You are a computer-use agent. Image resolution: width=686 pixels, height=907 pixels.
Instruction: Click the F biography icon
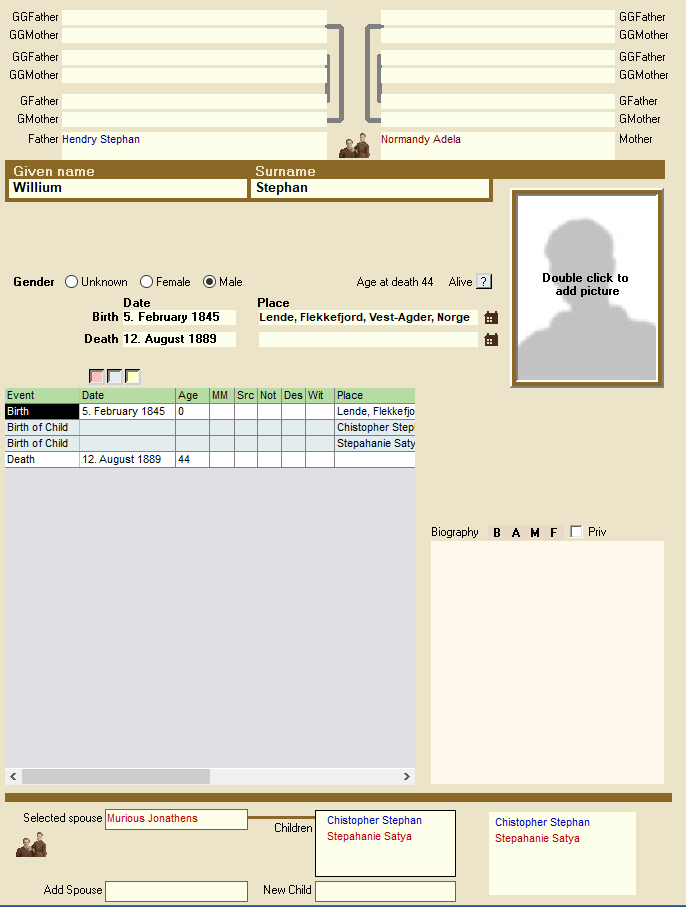(x=553, y=533)
